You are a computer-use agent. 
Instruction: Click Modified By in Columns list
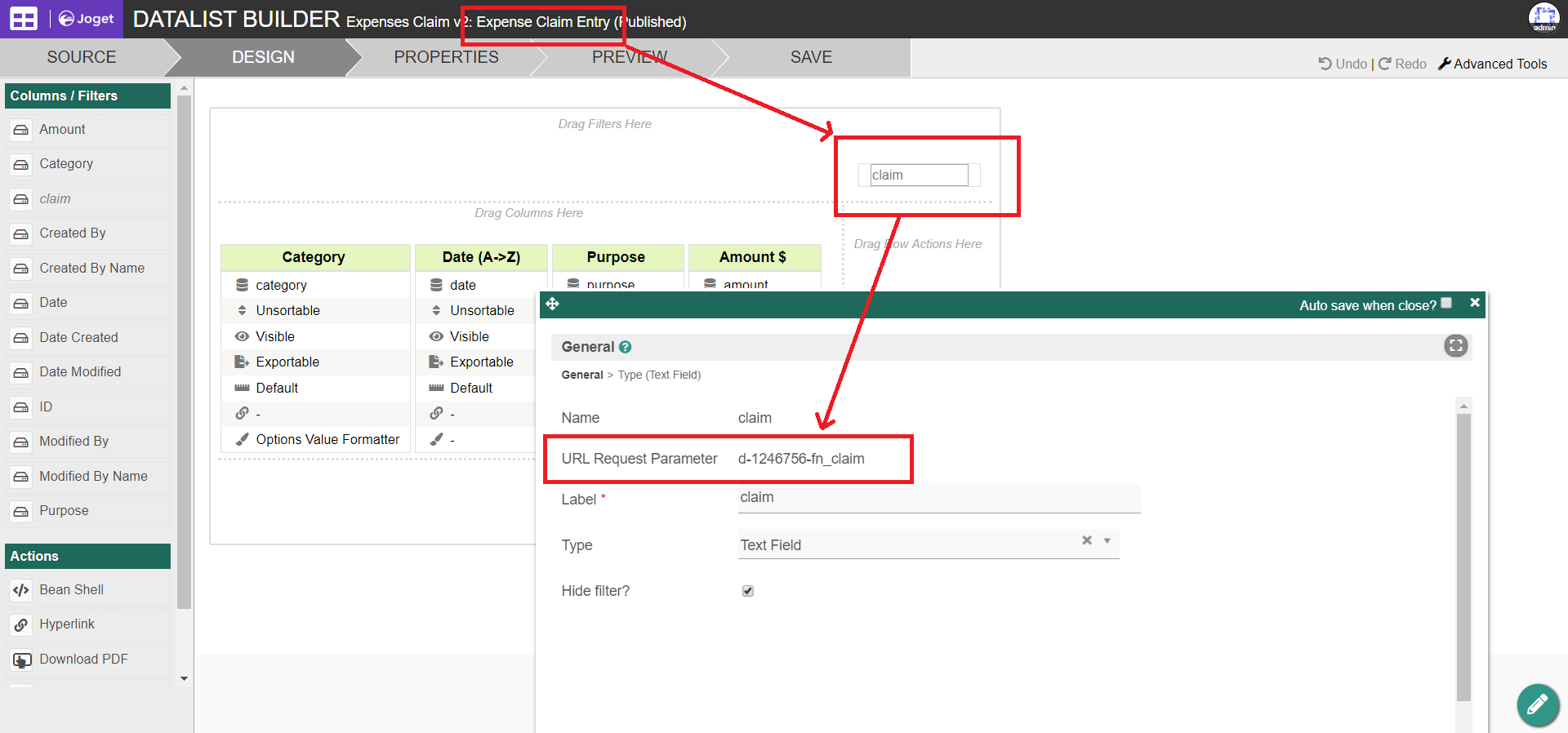(x=89, y=442)
